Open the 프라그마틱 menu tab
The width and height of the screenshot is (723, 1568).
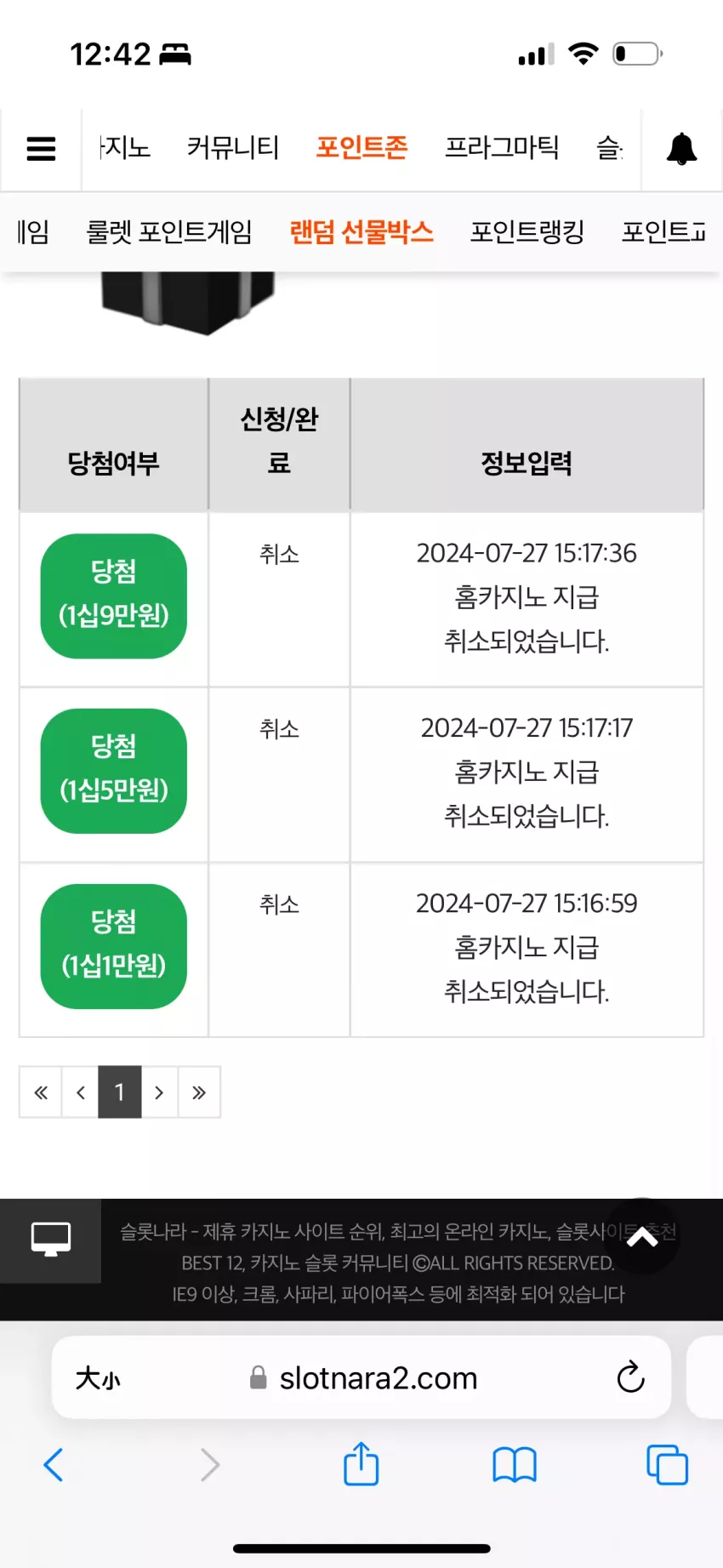point(502,148)
